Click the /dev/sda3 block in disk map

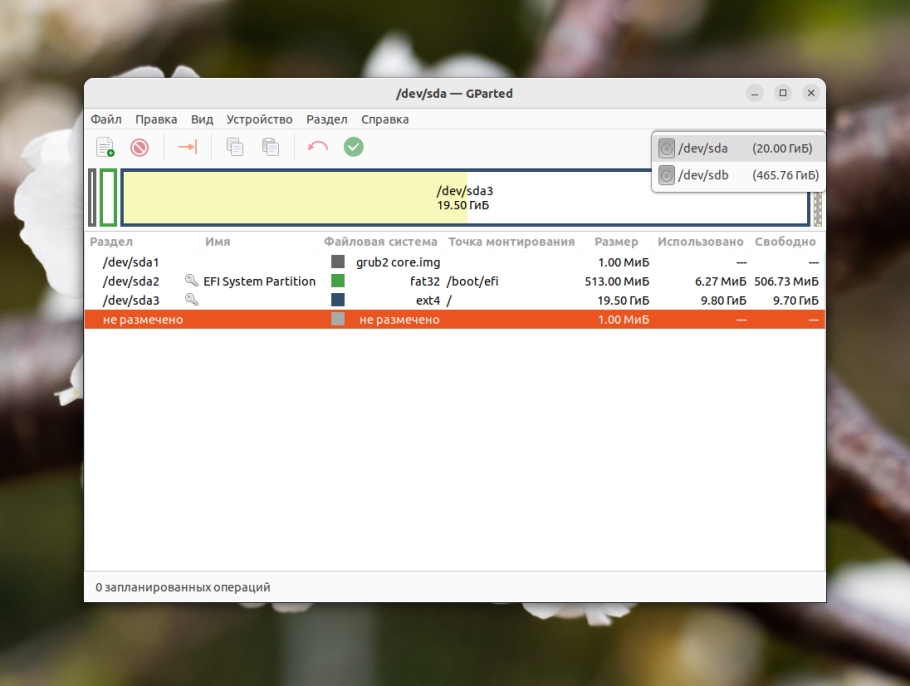pyautogui.click(x=465, y=197)
